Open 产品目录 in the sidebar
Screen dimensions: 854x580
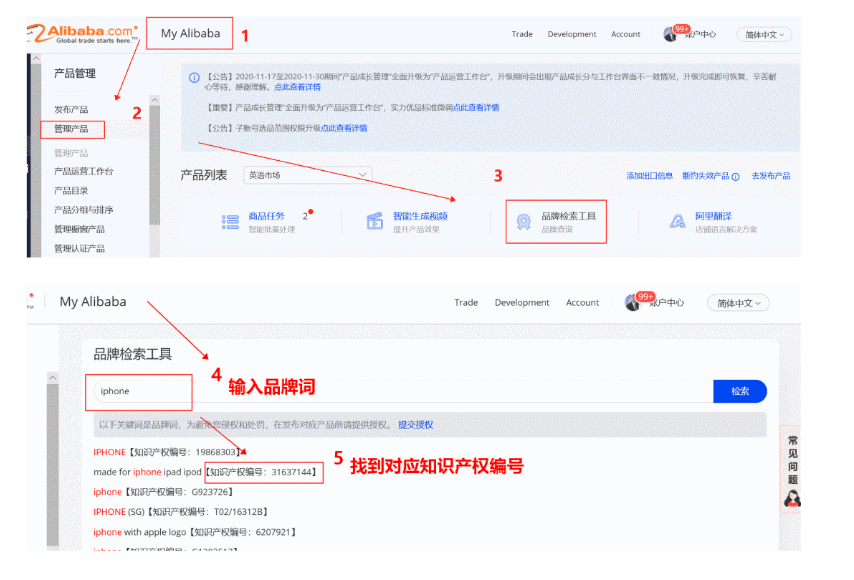[x=71, y=191]
